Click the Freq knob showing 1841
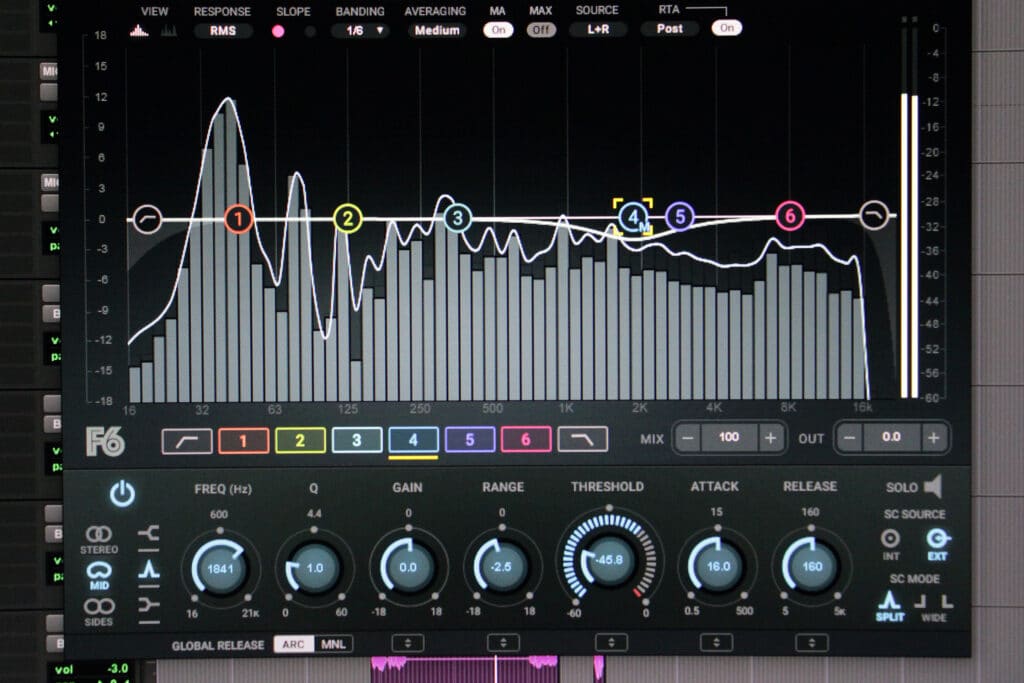Image resolution: width=1024 pixels, height=683 pixels. point(221,568)
